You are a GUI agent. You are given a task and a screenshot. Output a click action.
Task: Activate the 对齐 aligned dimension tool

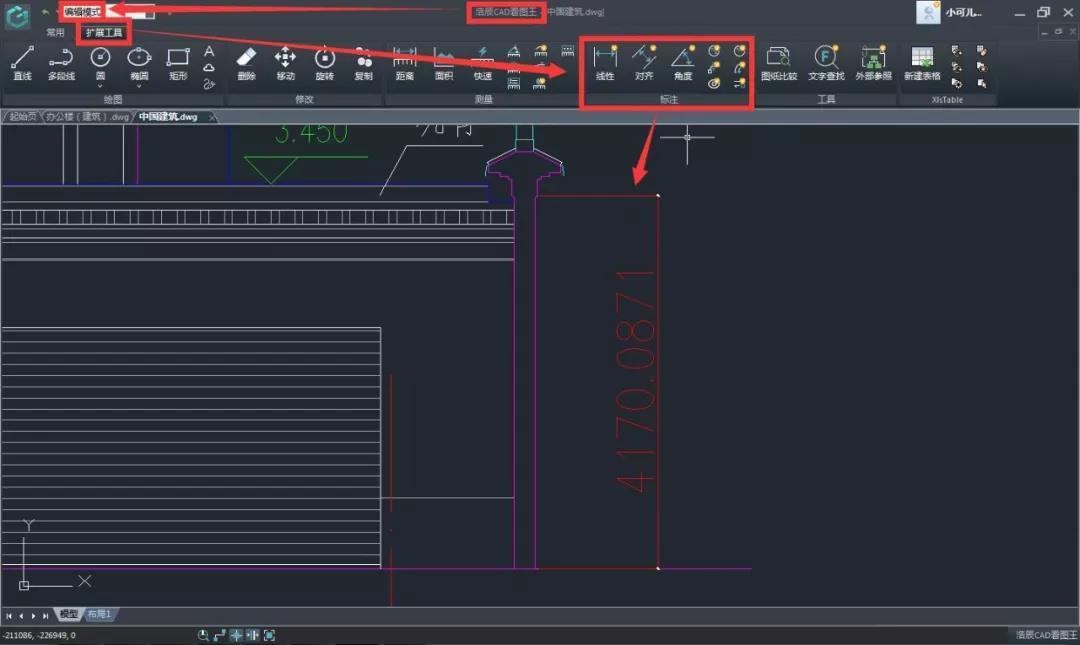[644, 60]
